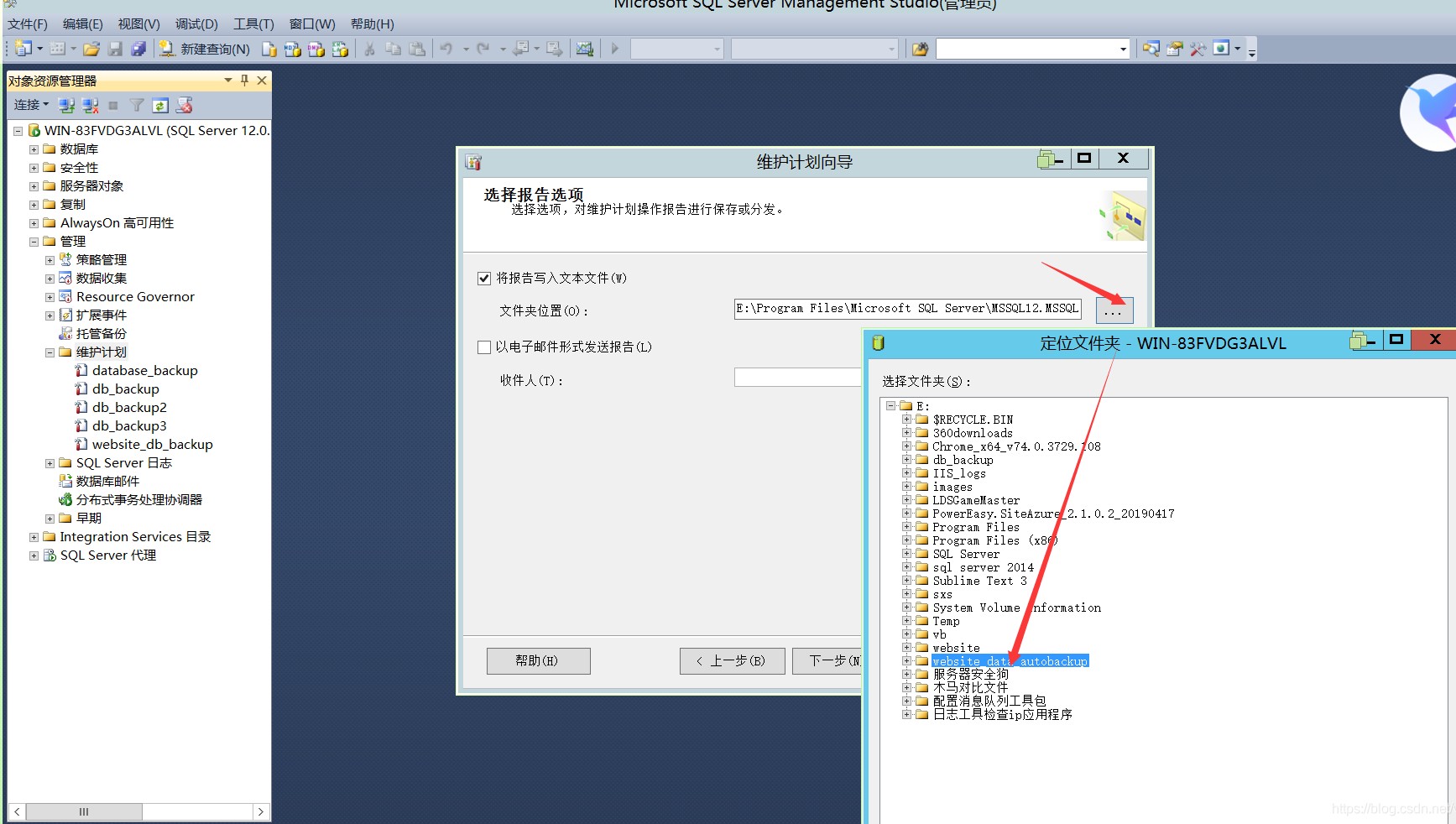Open a file using the Open File toolbar icon
The image size is (1456, 824).
[x=91, y=49]
